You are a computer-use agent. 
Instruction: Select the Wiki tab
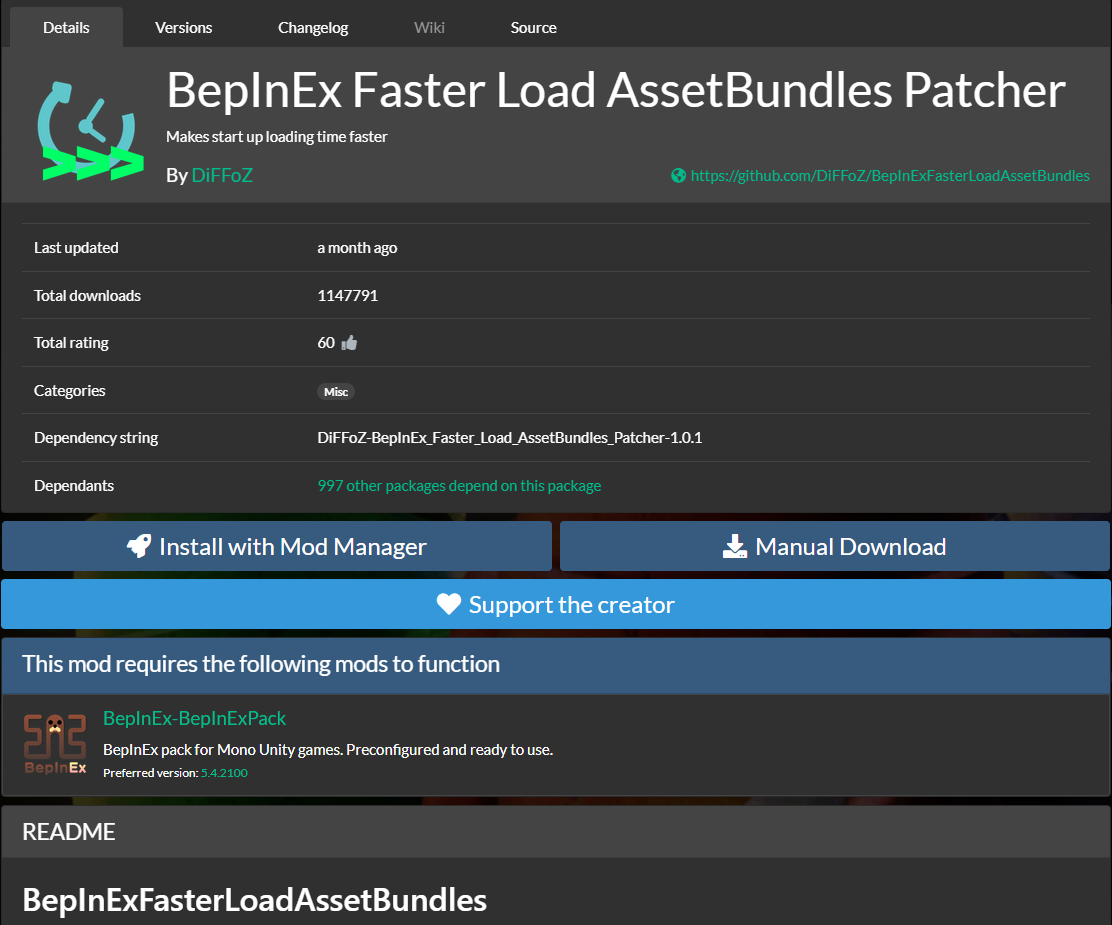(429, 28)
